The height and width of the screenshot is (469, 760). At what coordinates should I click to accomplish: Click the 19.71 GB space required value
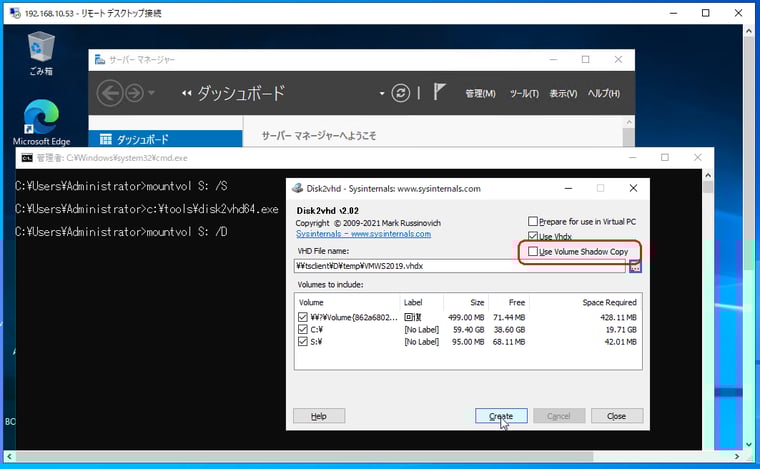point(621,329)
